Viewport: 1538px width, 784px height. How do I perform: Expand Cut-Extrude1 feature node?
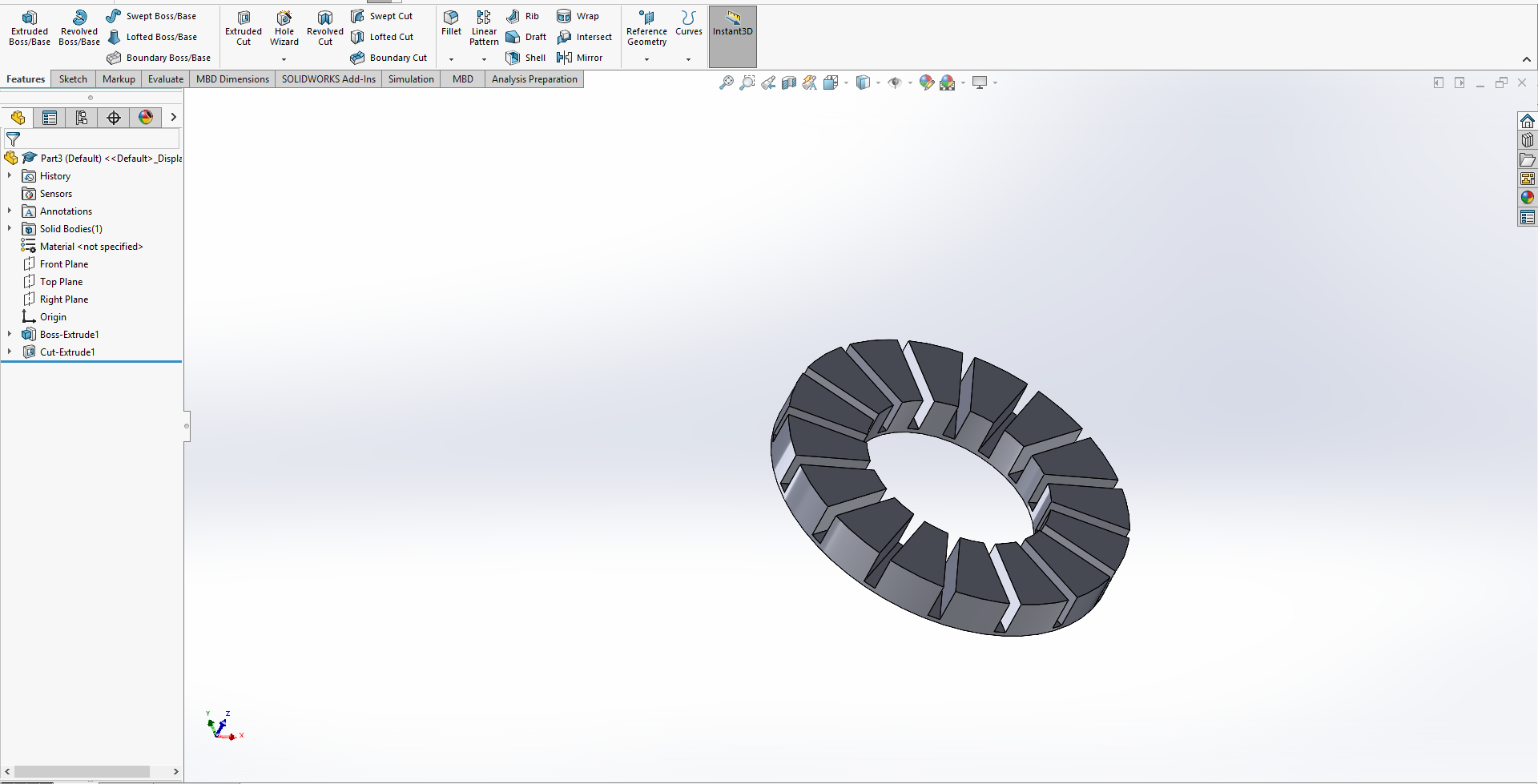coord(10,352)
